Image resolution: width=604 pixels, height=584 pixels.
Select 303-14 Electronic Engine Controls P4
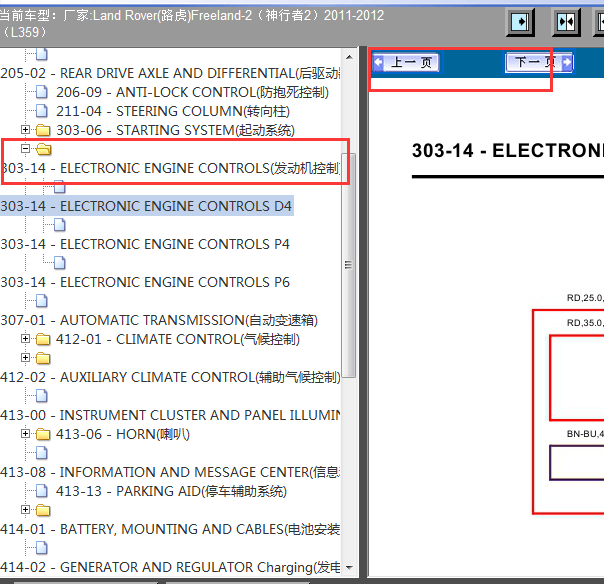[x=145, y=244]
